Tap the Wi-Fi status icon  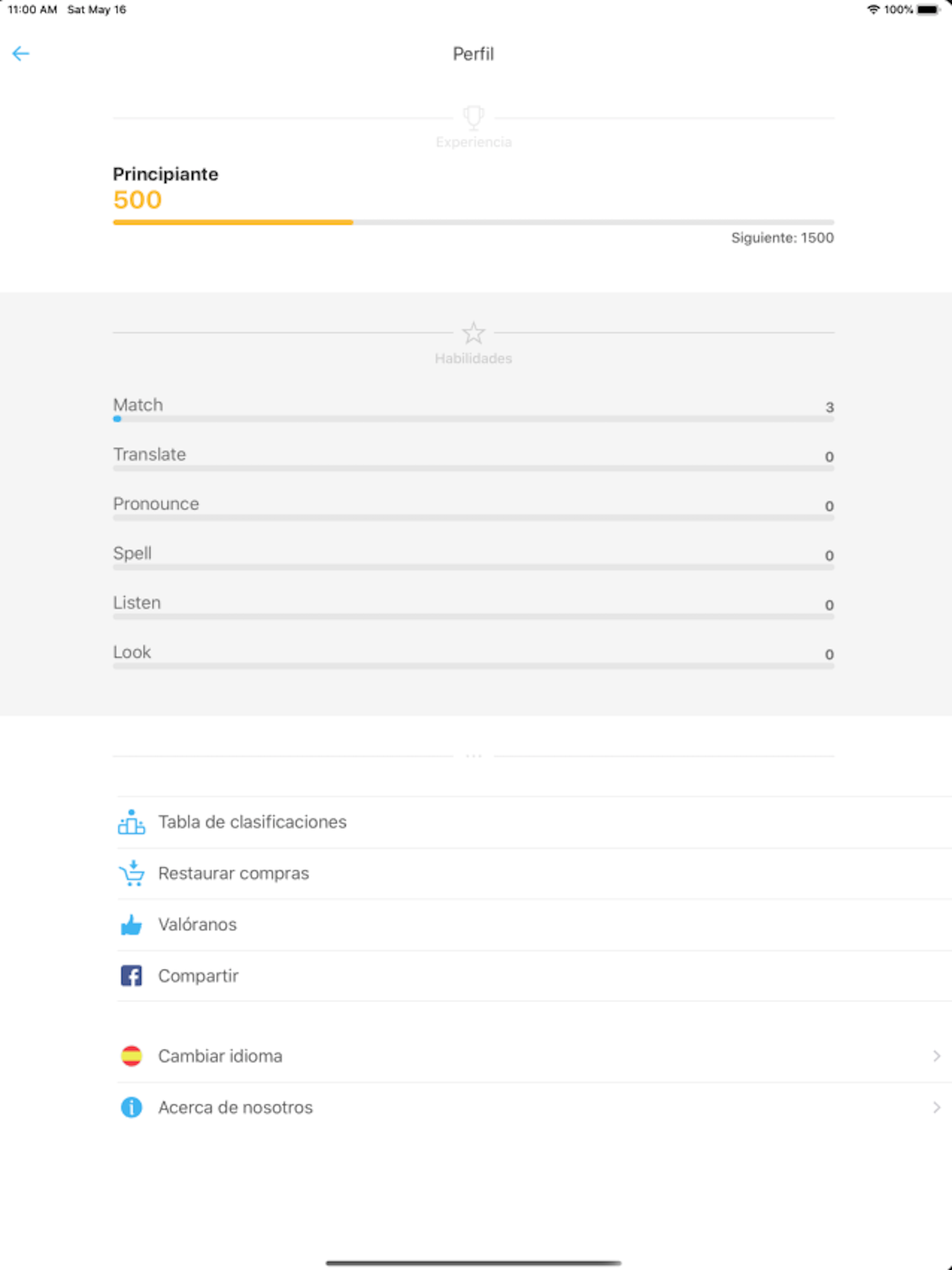point(873,9)
